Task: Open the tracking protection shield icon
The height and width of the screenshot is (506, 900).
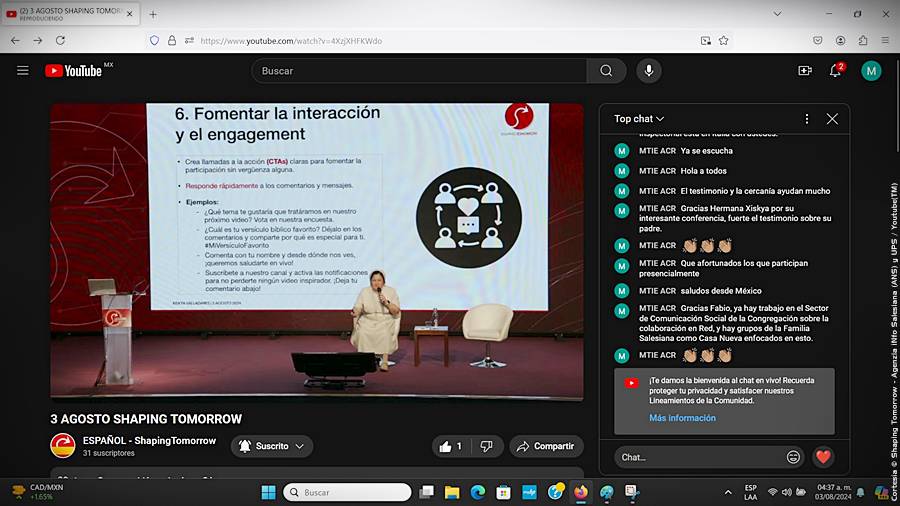Action: (x=154, y=41)
